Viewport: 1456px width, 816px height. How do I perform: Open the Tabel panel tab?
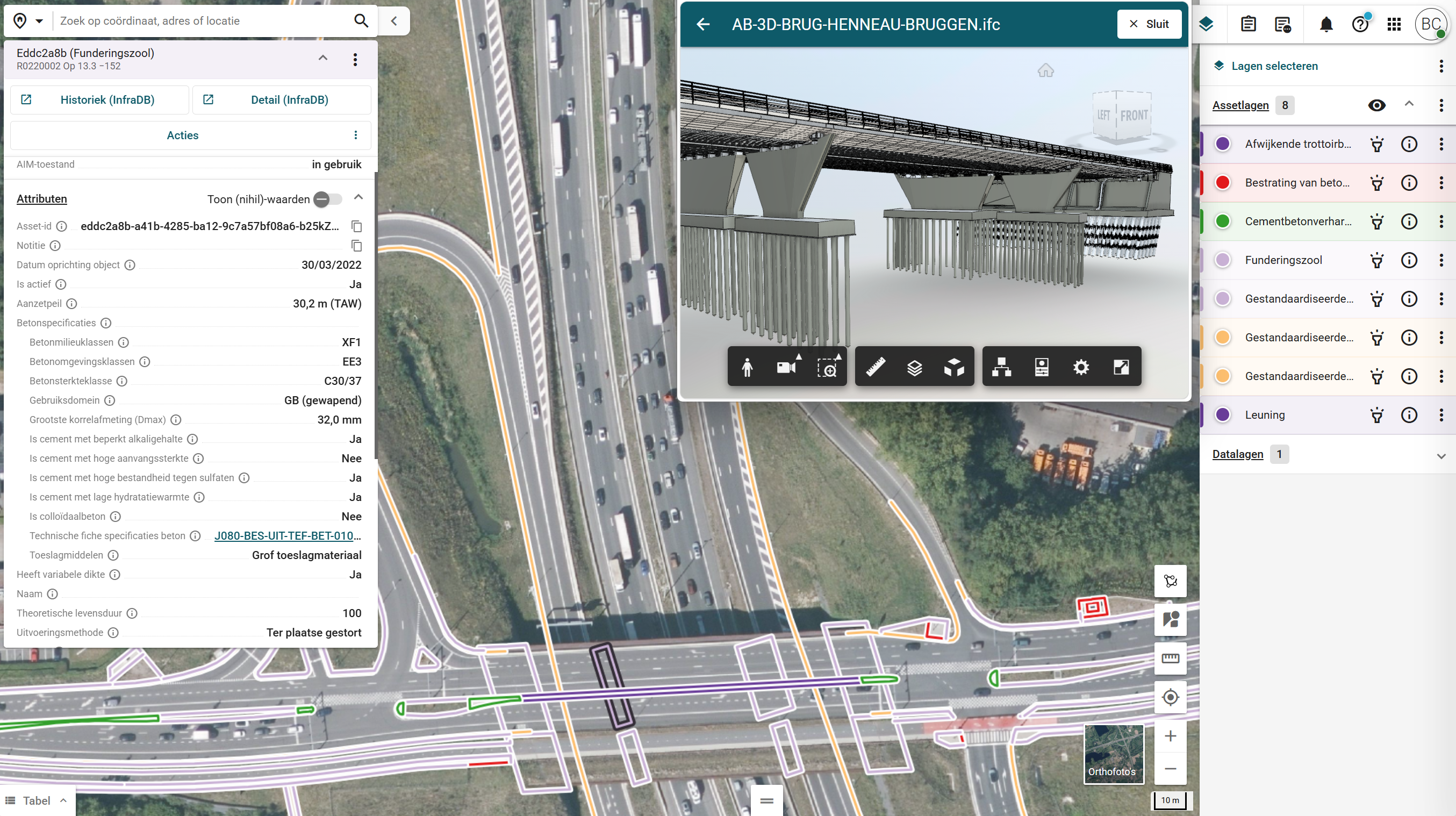(x=37, y=800)
